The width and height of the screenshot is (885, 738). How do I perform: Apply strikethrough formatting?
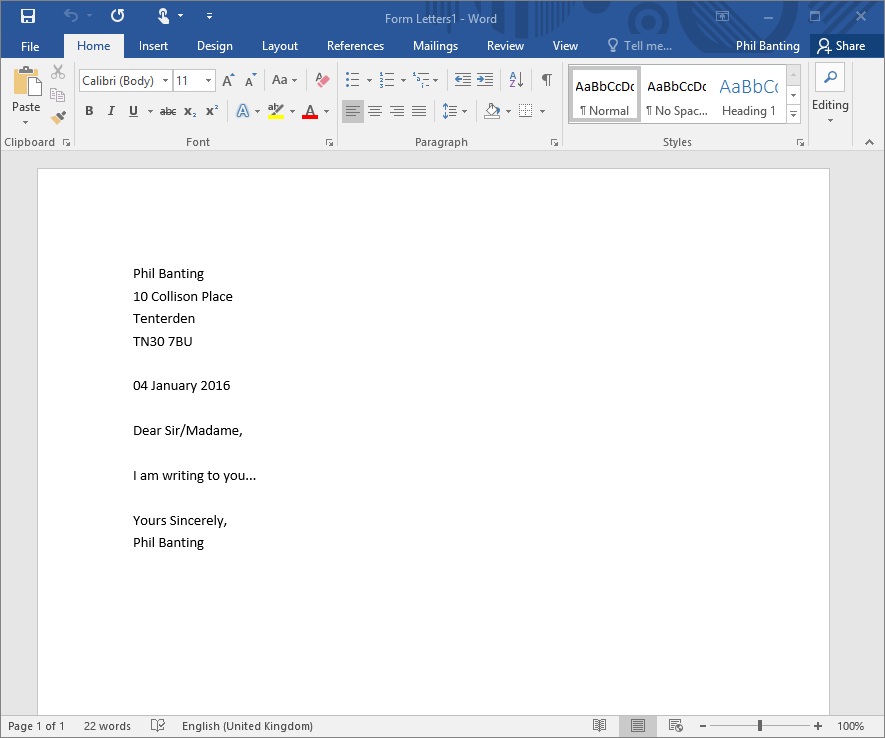click(x=168, y=112)
